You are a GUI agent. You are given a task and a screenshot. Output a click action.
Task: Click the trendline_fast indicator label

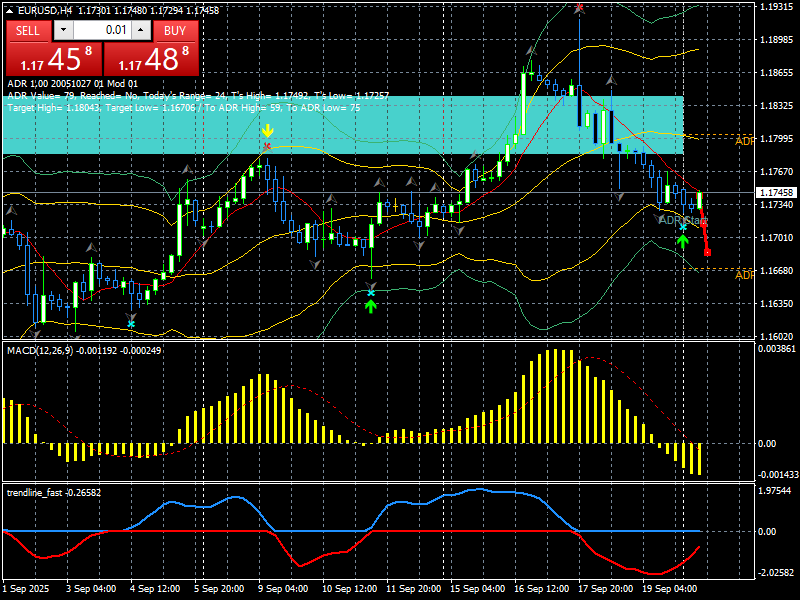coord(54,492)
